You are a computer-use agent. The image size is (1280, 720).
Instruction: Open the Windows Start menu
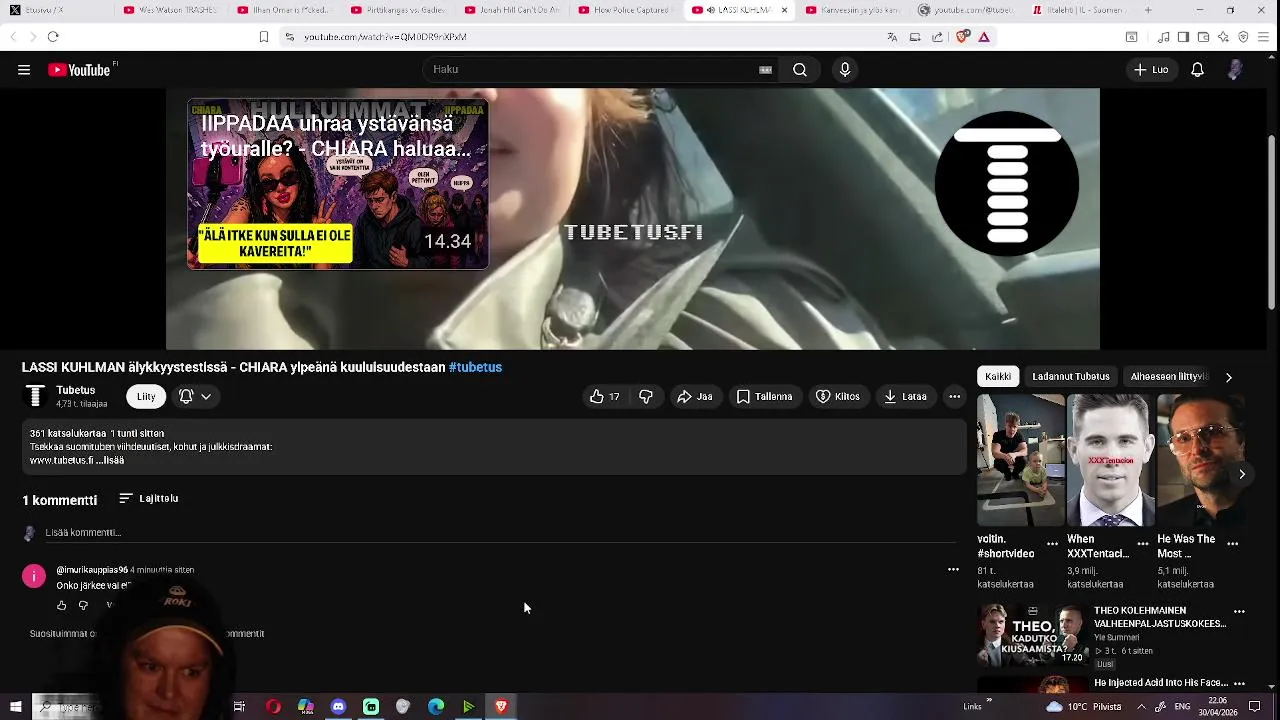click(x=15, y=707)
